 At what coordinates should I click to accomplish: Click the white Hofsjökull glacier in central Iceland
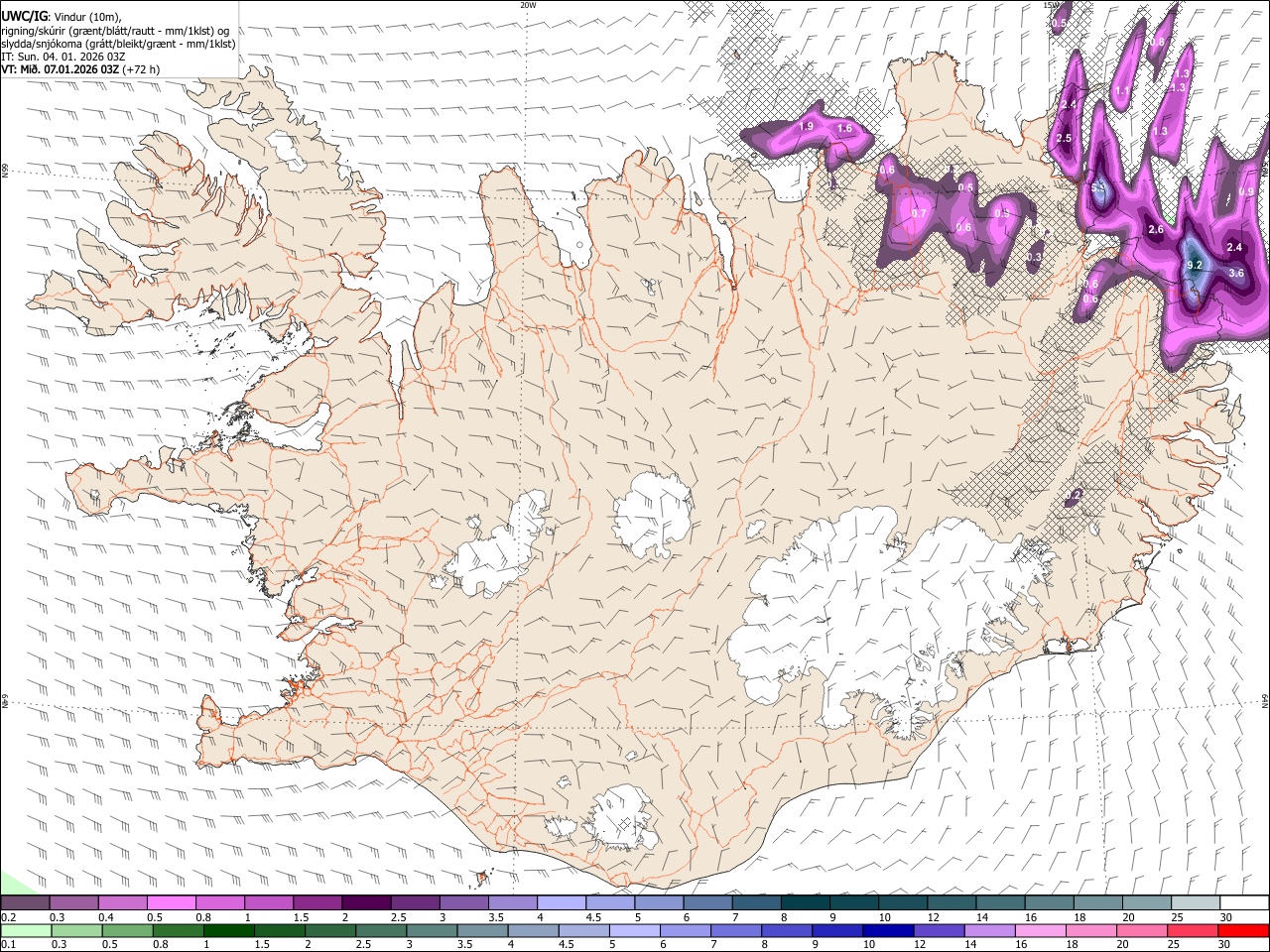pos(653,516)
